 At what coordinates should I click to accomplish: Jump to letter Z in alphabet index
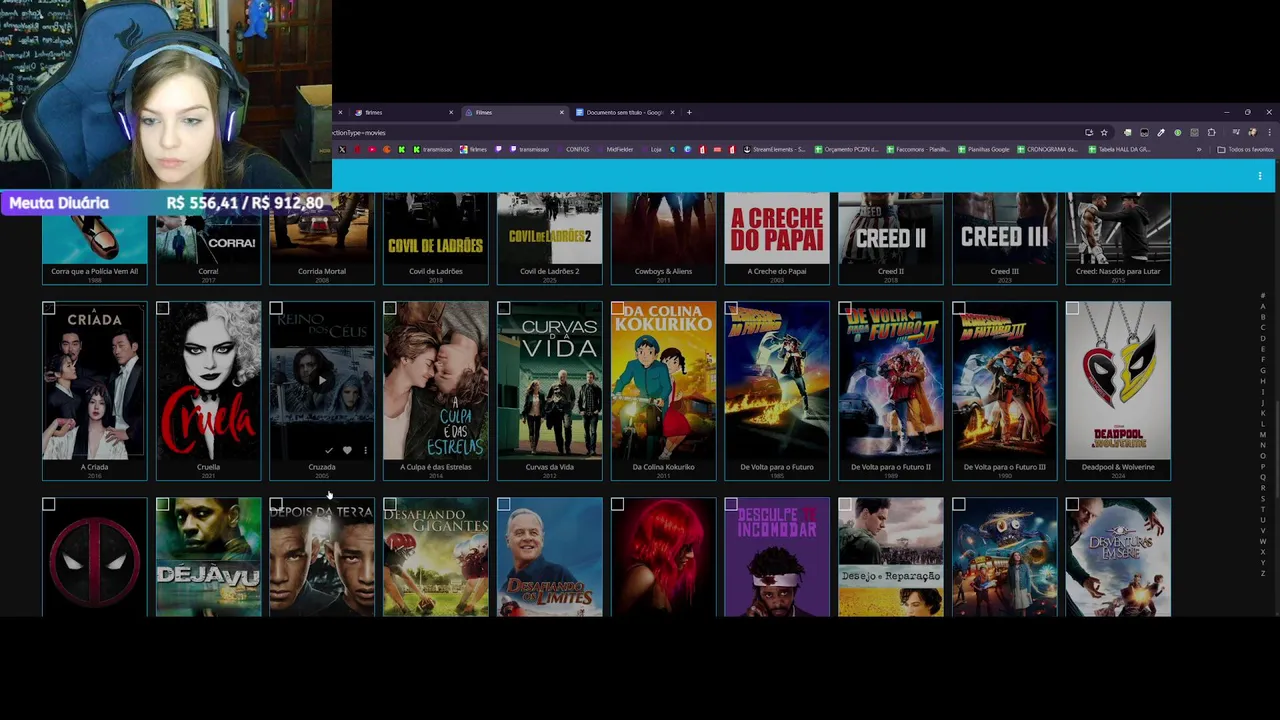pyautogui.click(x=1263, y=573)
